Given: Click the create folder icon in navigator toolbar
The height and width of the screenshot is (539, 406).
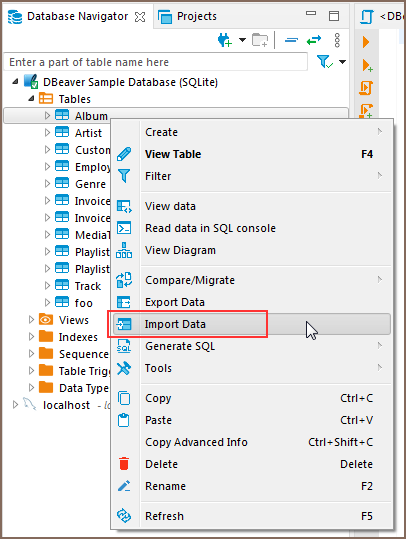Looking at the screenshot, I should point(260,40).
